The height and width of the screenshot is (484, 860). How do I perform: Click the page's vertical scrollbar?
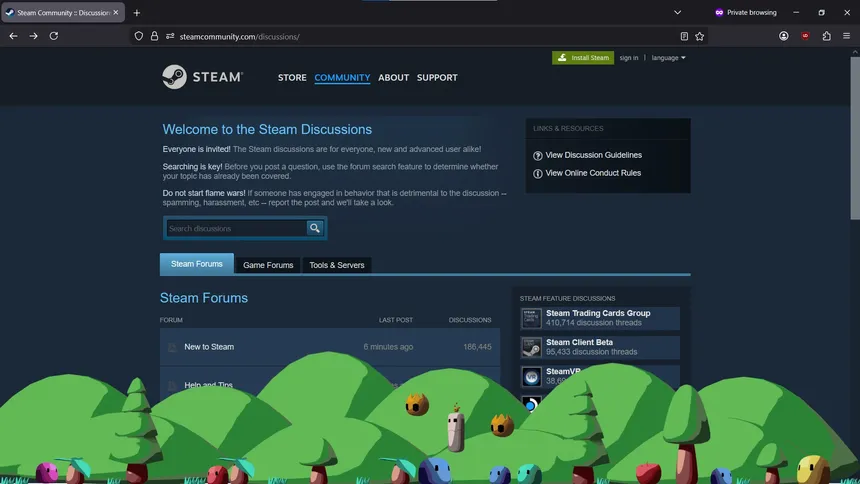point(853,150)
